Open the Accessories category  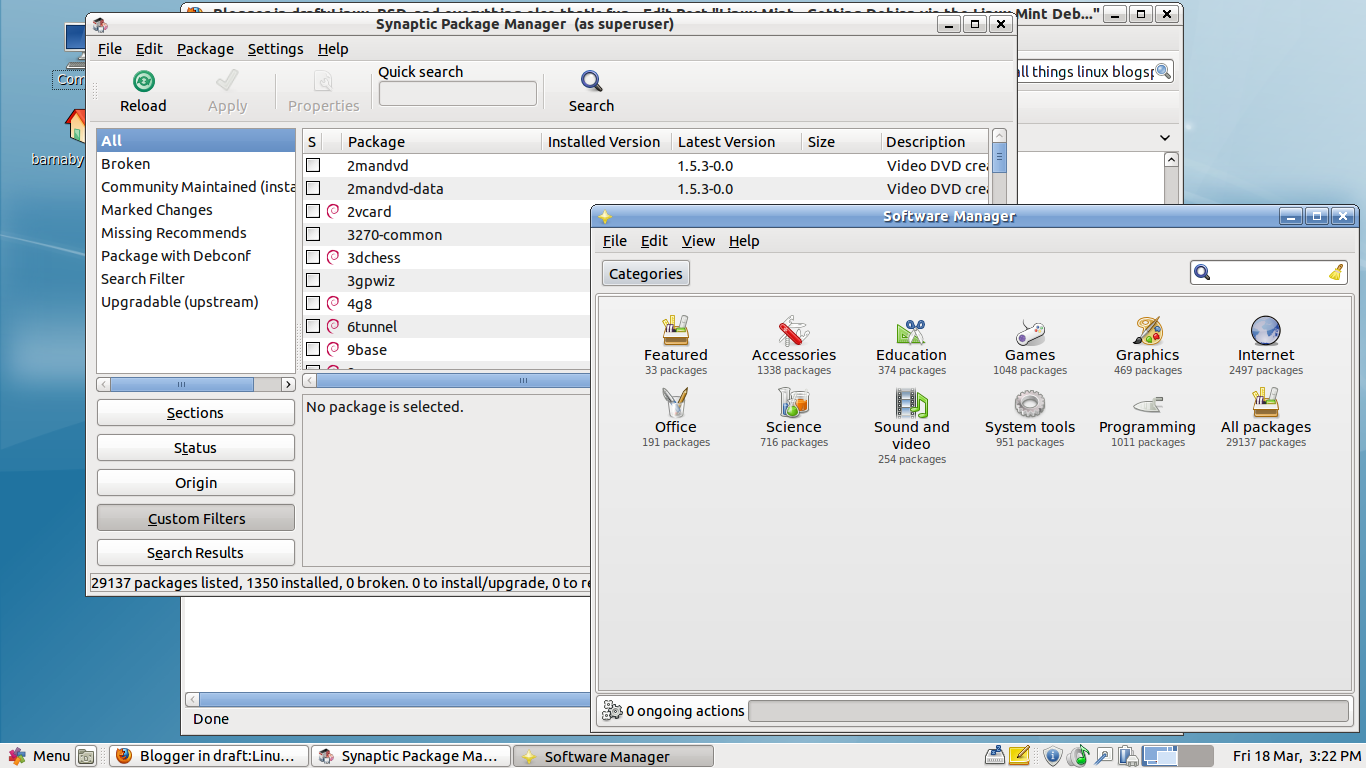point(794,345)
